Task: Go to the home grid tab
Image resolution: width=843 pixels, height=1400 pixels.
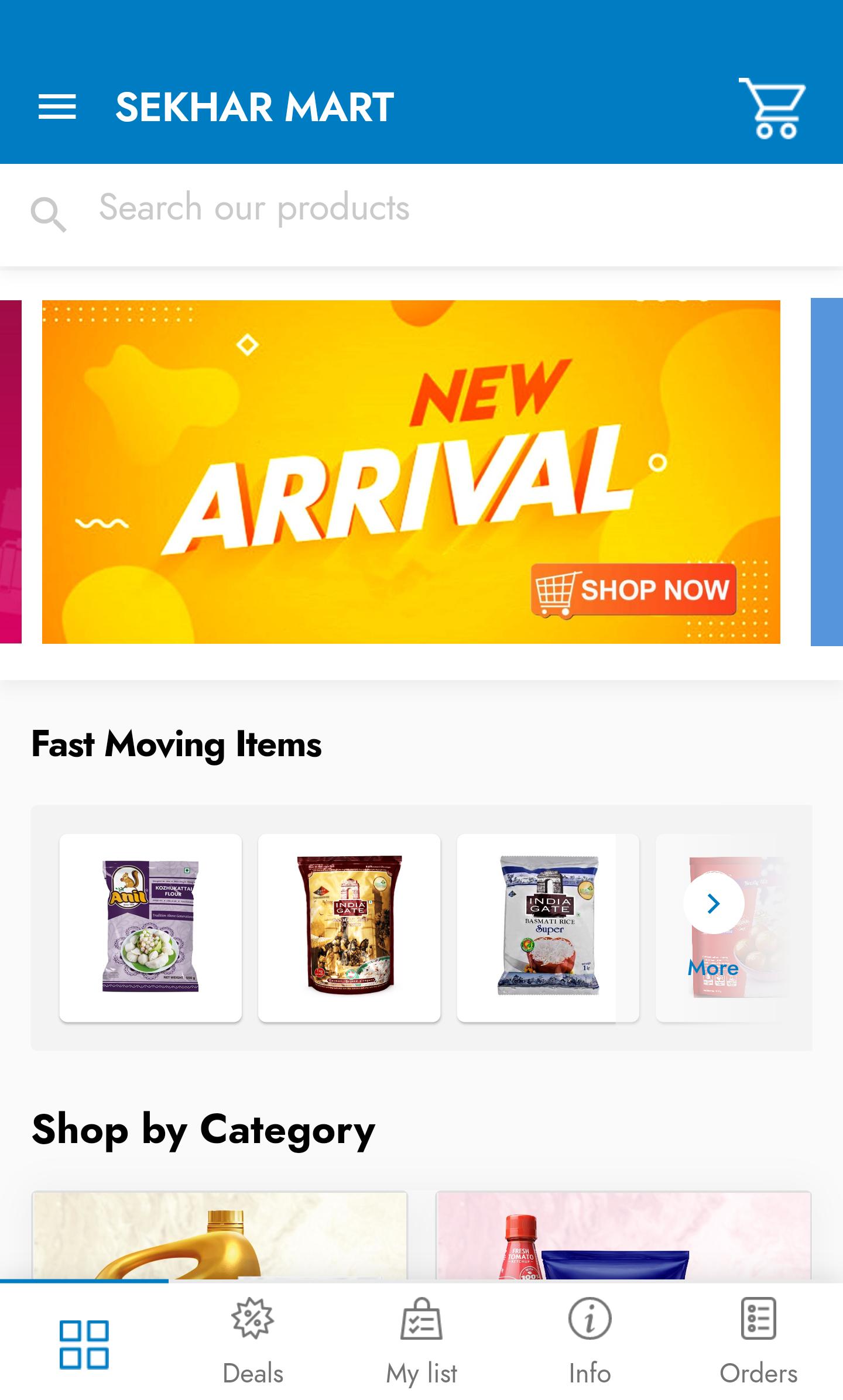Action: (x=84, y=1344)
